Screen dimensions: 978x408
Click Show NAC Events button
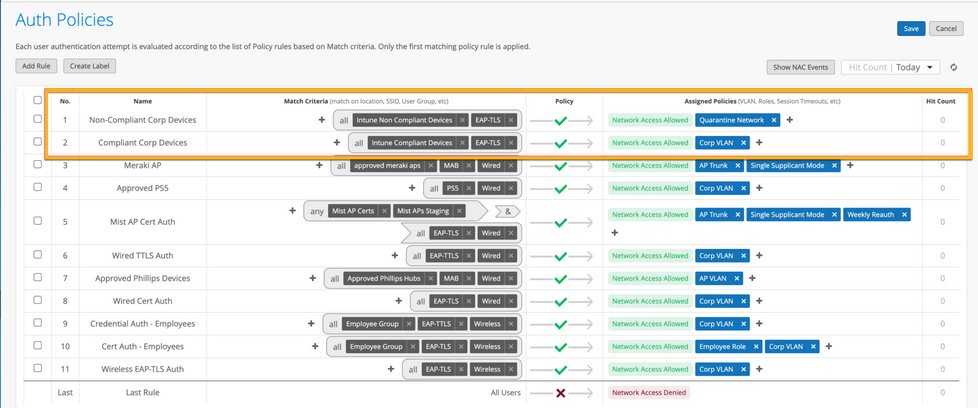800,67
